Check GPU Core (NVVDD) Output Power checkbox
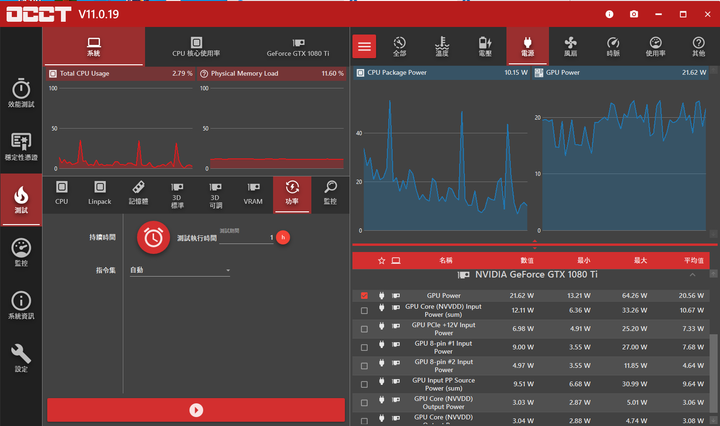The image size is (720, 426). coord(364,403)
